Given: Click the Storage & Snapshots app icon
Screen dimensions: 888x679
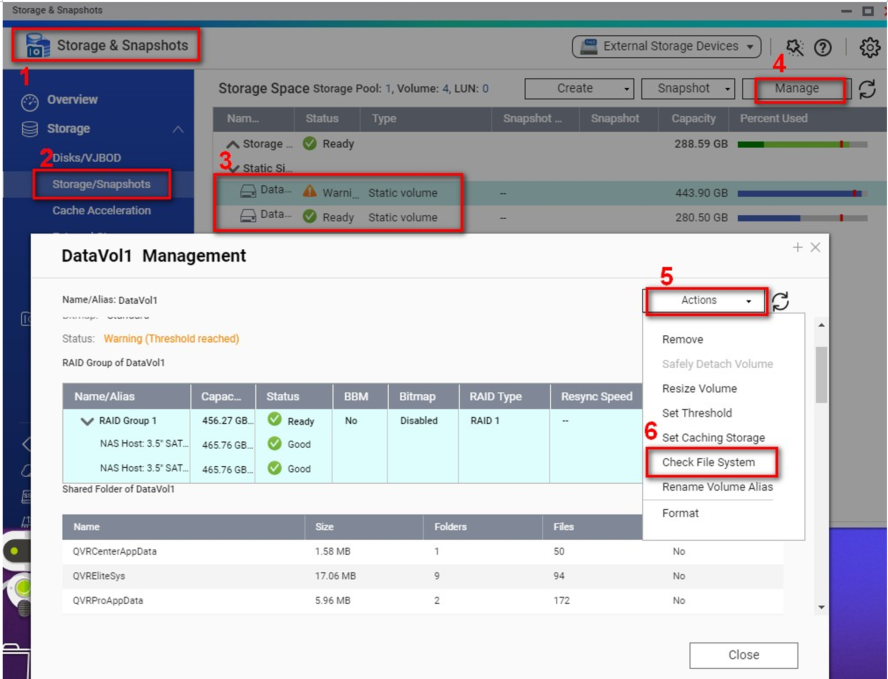Looking at the screenshot, I should [x=38, y=45].
